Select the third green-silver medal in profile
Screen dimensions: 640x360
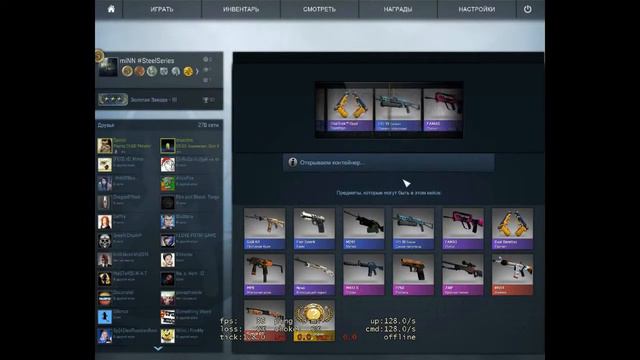click(x=151, y=71)
